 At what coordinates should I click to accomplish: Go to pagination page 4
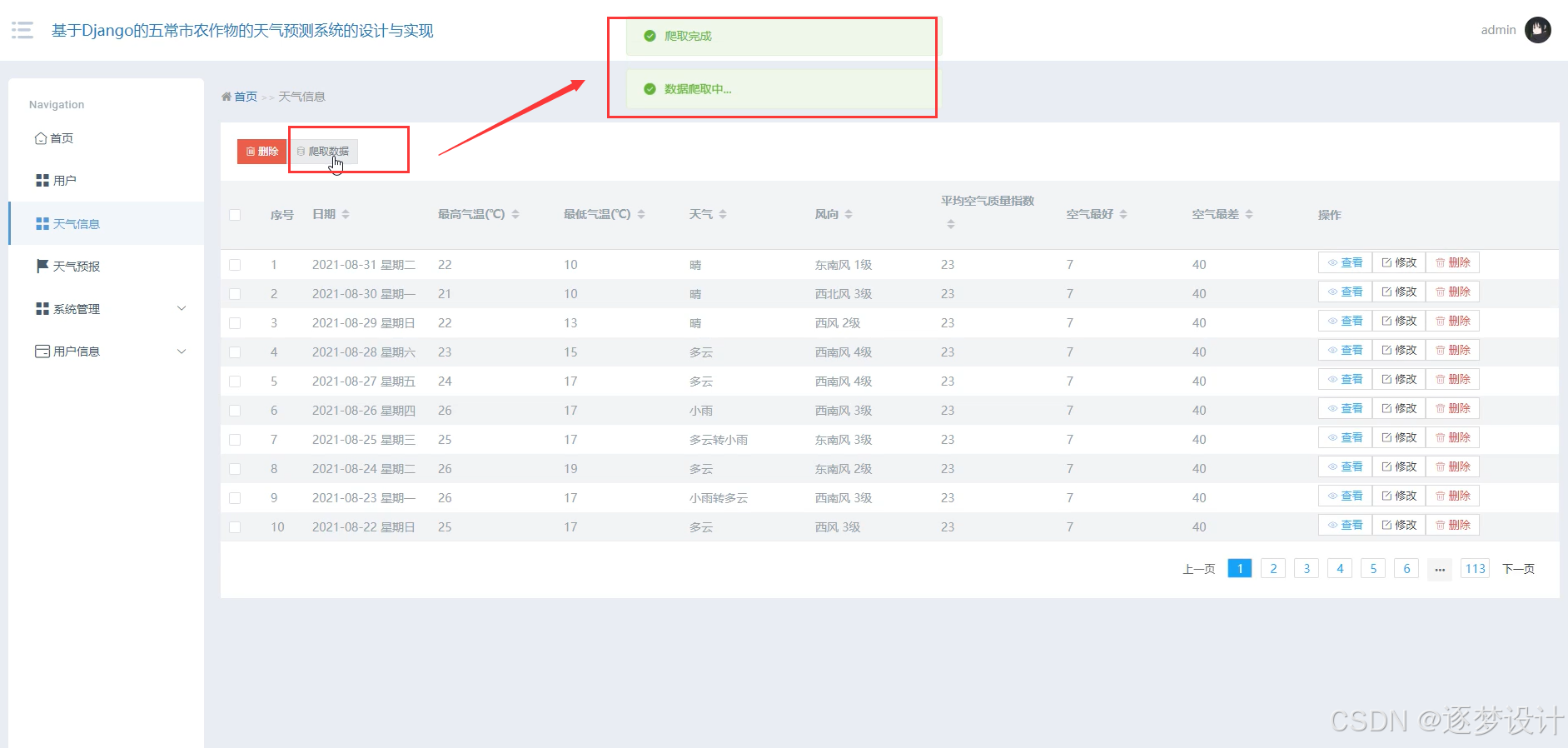(1340, 568)
